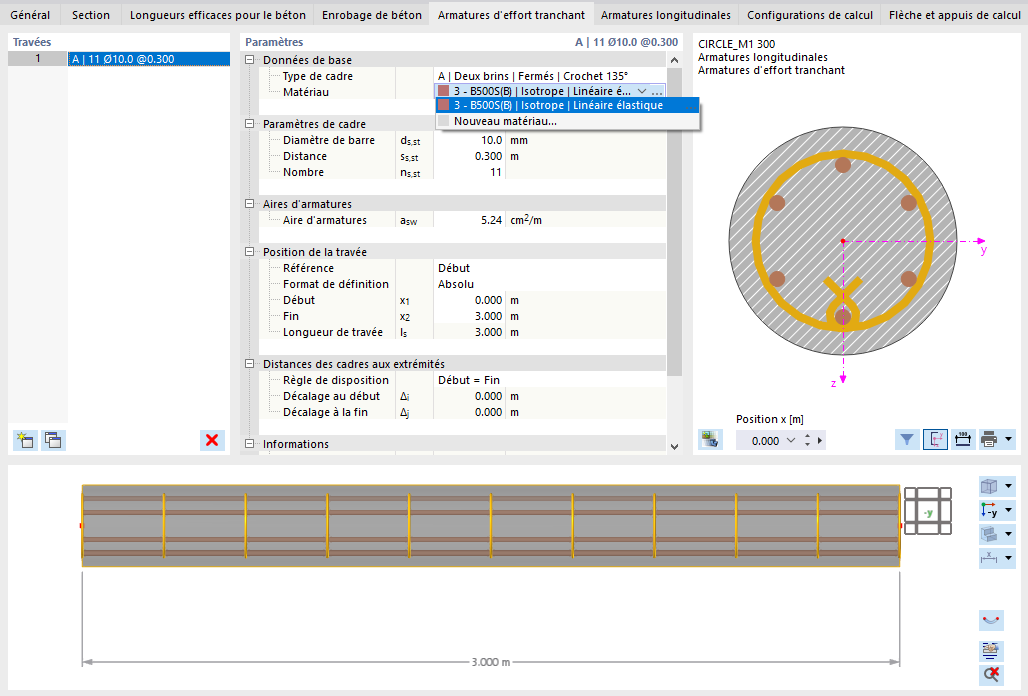Click the new span icon under Travées
The image size is (1028, 696).
(x=26, y=440)
